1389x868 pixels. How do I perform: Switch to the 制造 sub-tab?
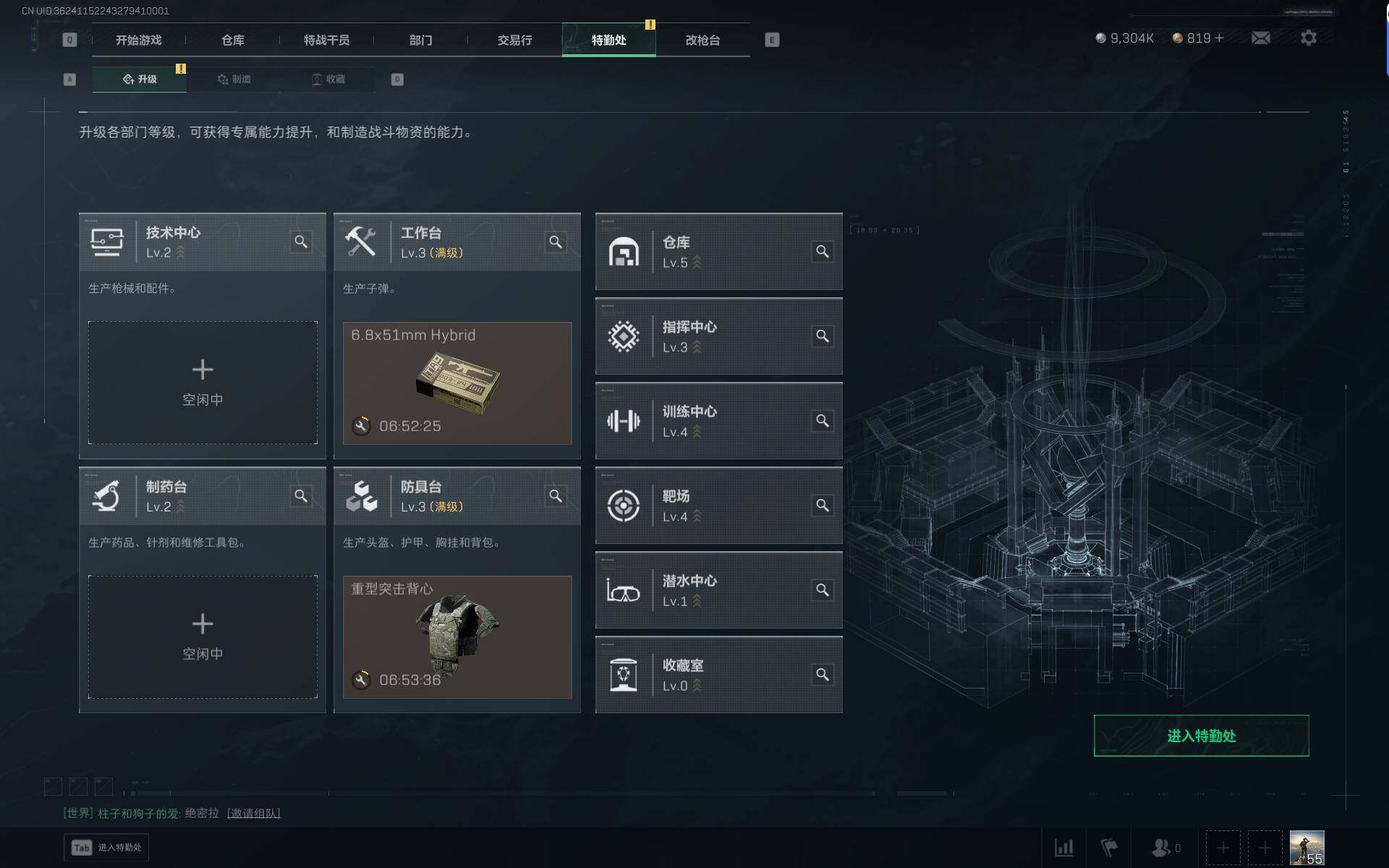pos(234,79)
